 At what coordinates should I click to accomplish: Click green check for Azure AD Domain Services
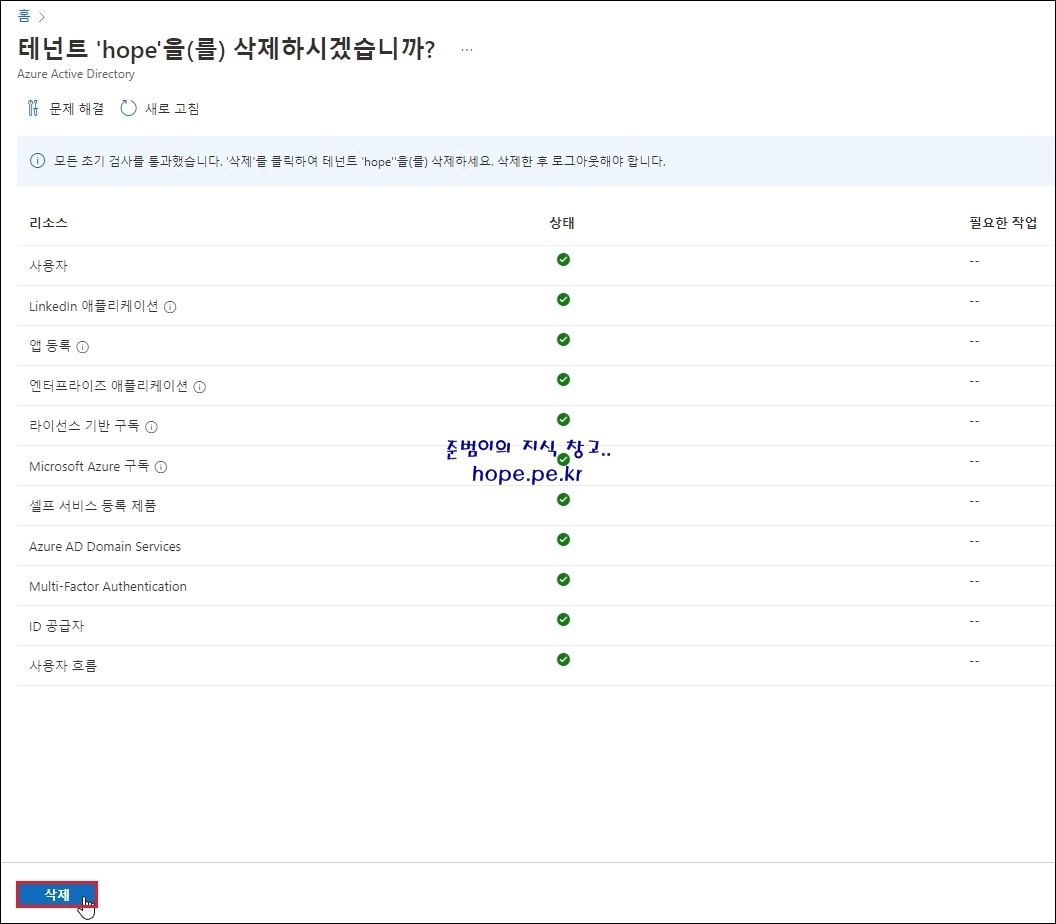[564, 539]
